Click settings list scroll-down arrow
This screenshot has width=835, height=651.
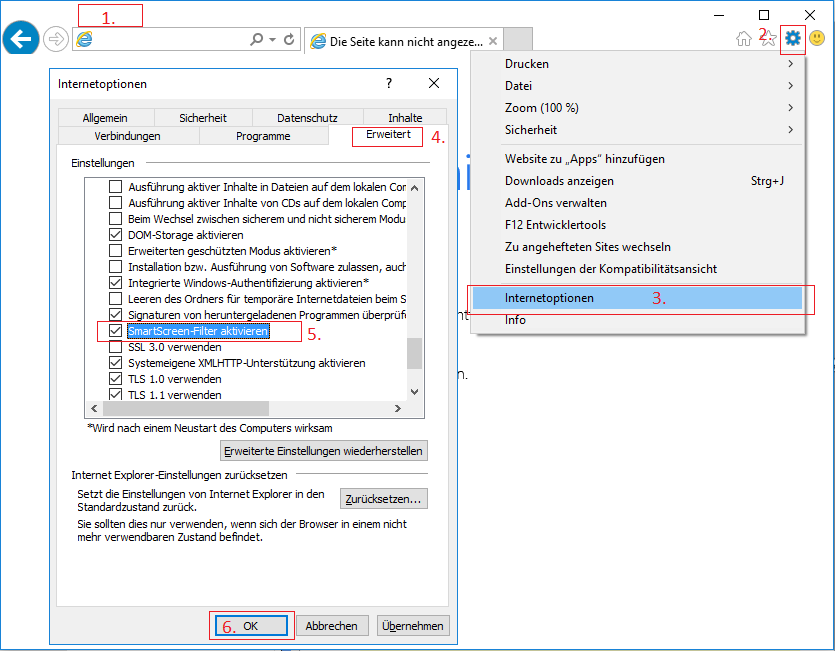[415, 392]
